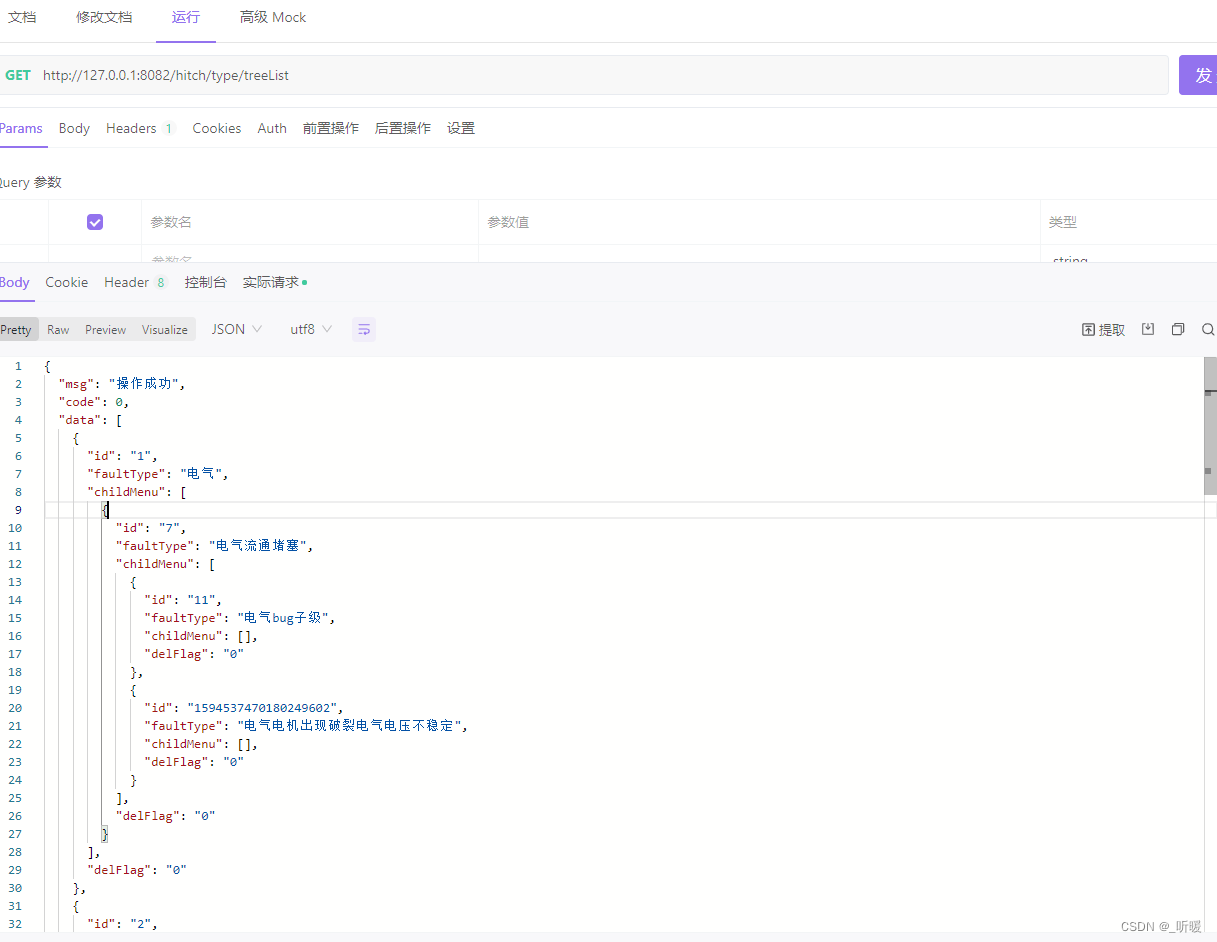Image resolution: width=1217 pixels, height=942 pixels.
Task: Open the request Body tab
Action: (x=74, y=128)
